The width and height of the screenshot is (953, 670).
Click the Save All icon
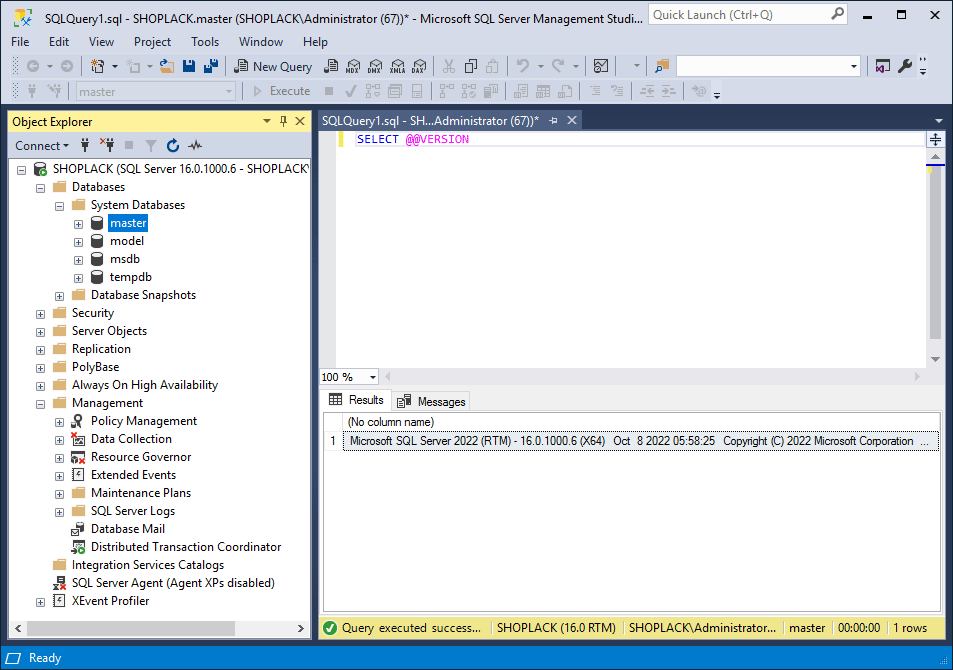point(211,66)
